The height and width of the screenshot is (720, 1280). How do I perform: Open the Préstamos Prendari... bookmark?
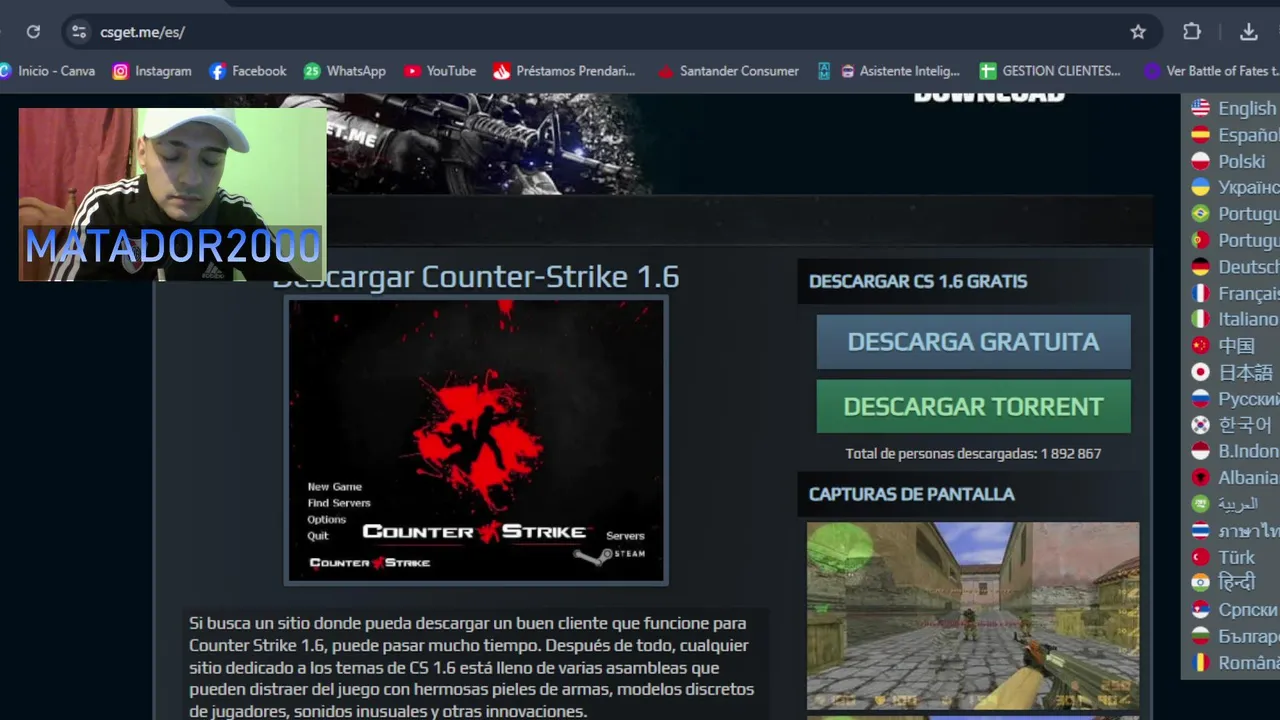pyautogui.click(x=564, y=71)
